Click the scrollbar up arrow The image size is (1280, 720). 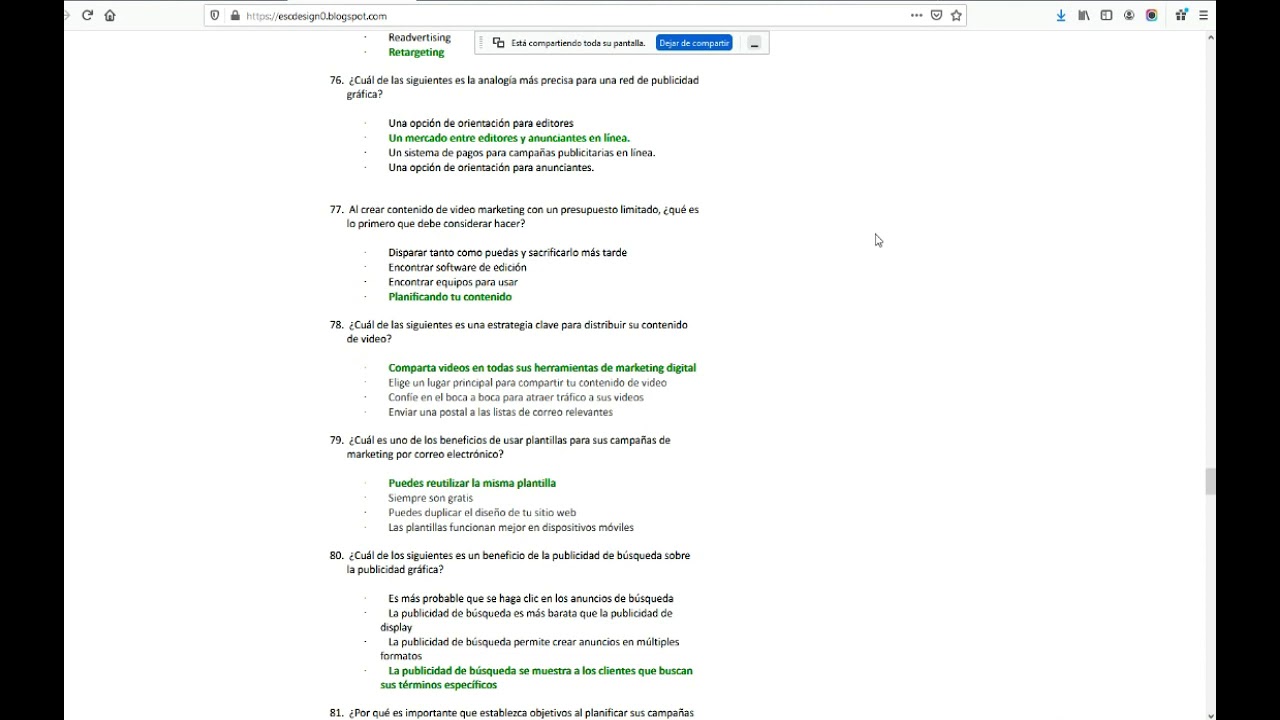pyautogui.click(x=1210, y=37)
